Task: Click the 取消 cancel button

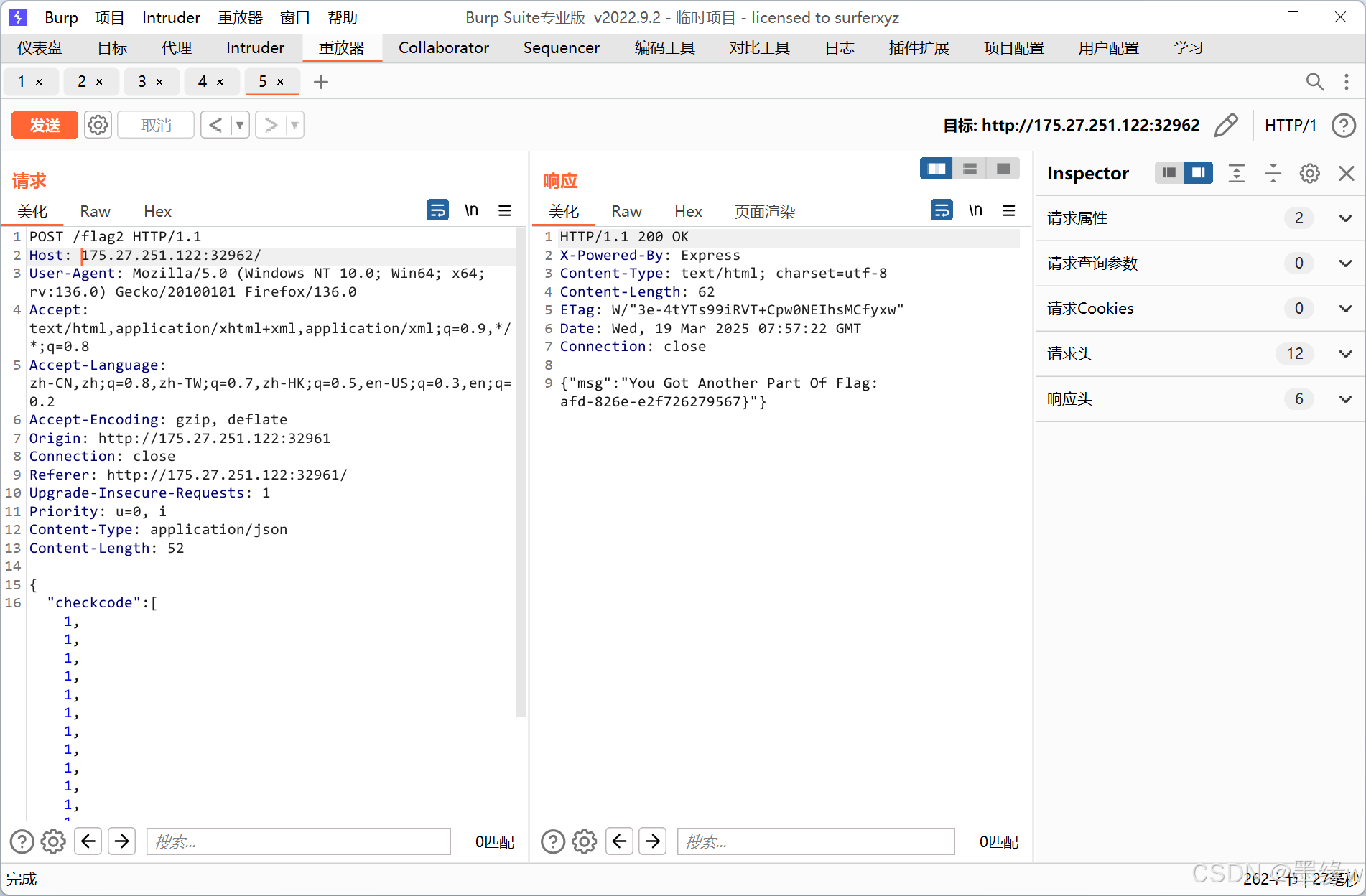Action: click(x=156, y=125)
